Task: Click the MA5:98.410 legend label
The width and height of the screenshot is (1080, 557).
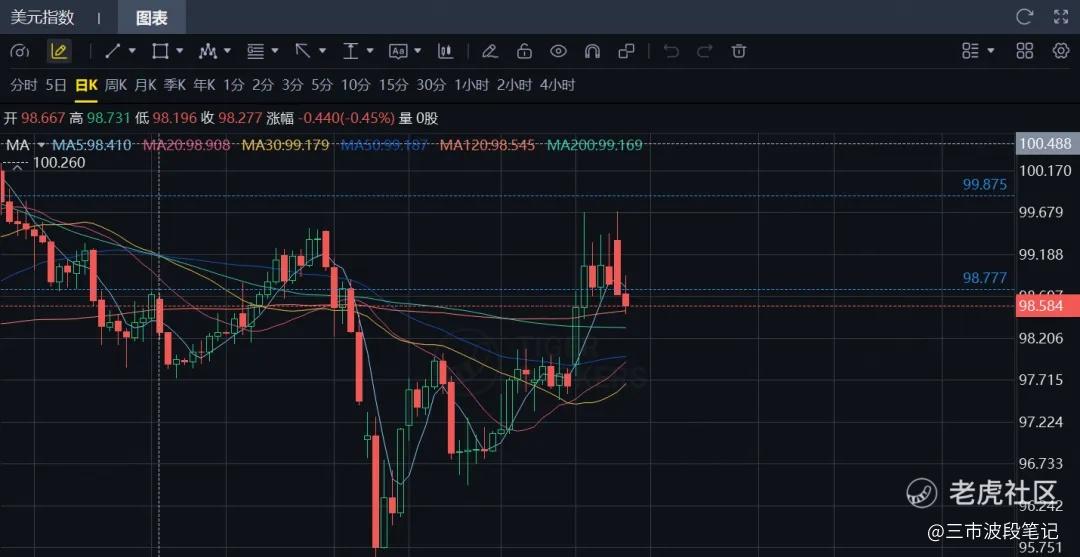Action: tap(94, 145)
